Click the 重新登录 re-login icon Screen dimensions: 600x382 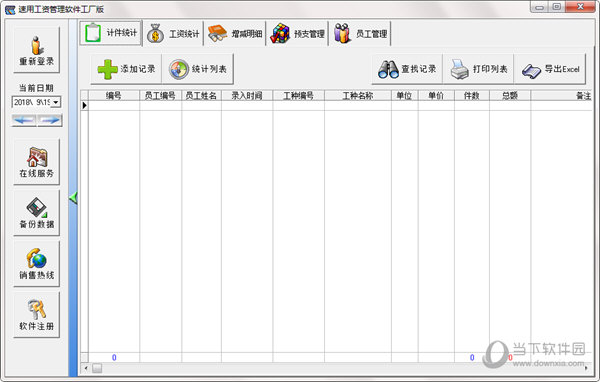[36, 50]
